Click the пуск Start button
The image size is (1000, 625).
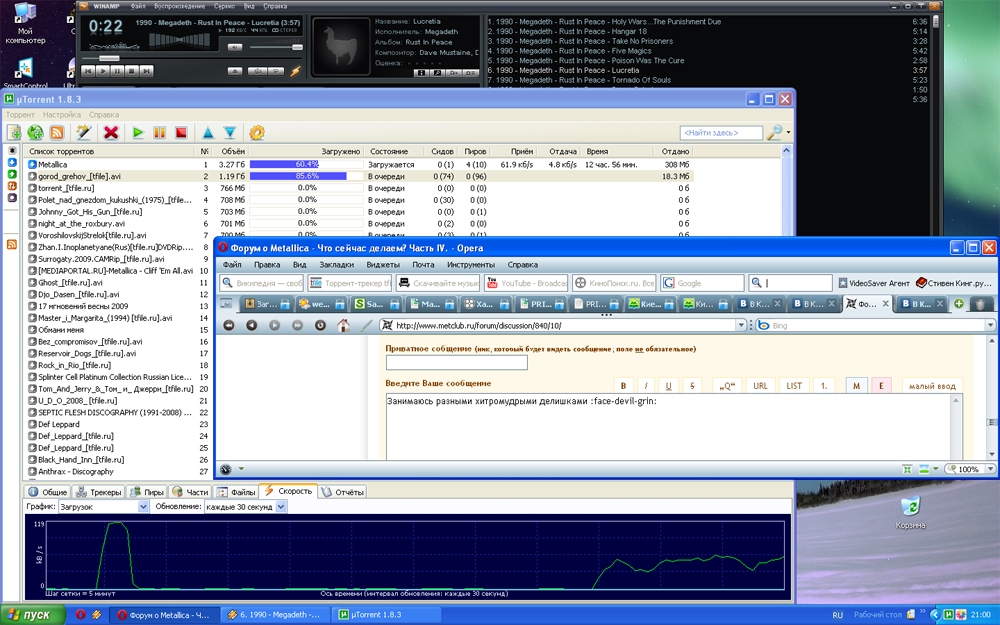[29, 615]
